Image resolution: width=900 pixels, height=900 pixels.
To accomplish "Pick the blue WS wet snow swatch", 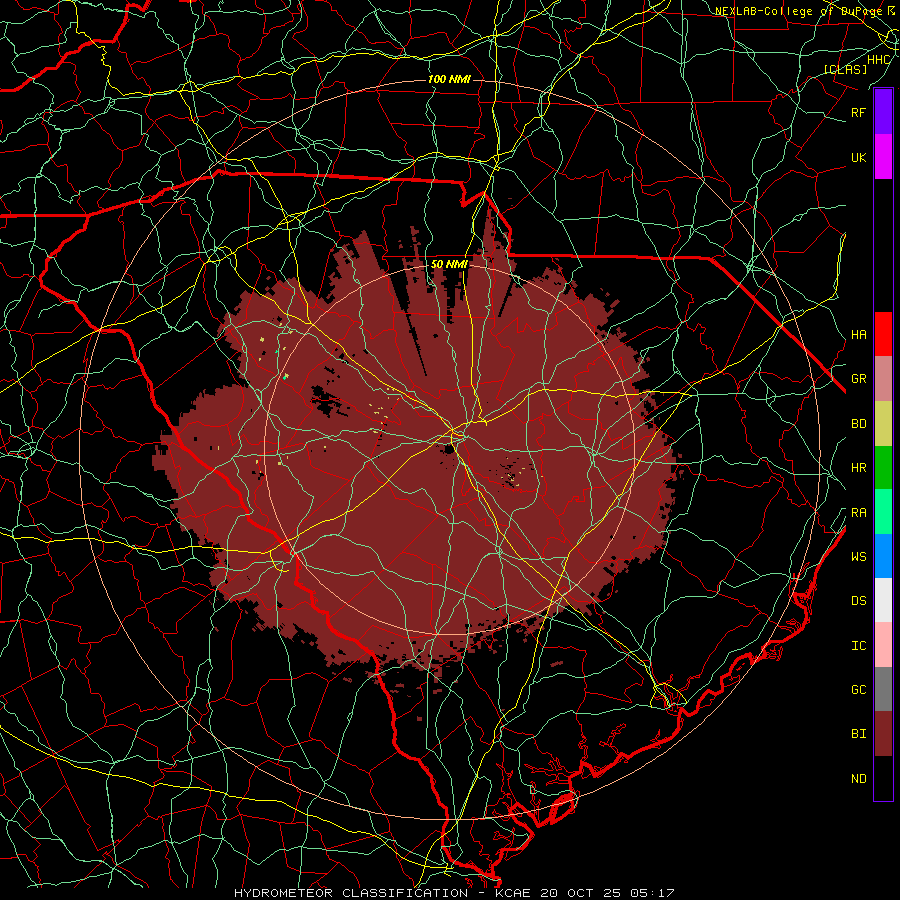I will pos(883,556).
